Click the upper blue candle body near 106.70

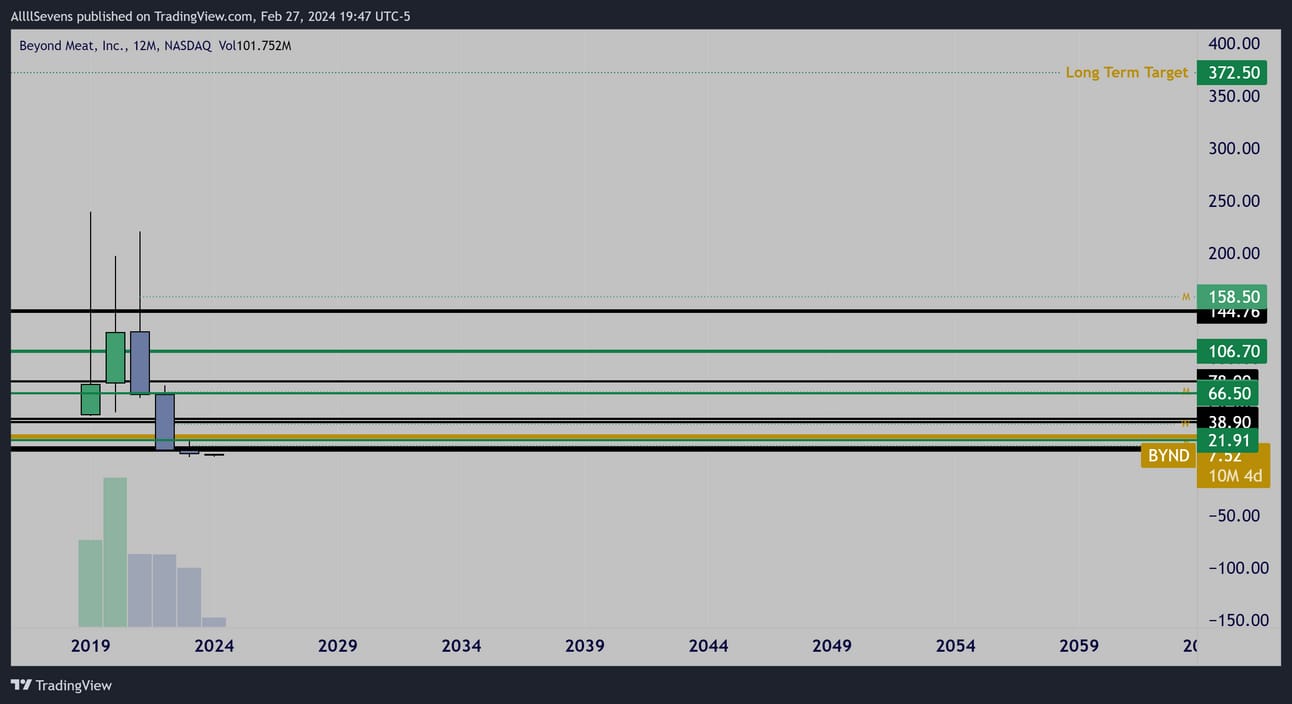(x=140, y=362)
